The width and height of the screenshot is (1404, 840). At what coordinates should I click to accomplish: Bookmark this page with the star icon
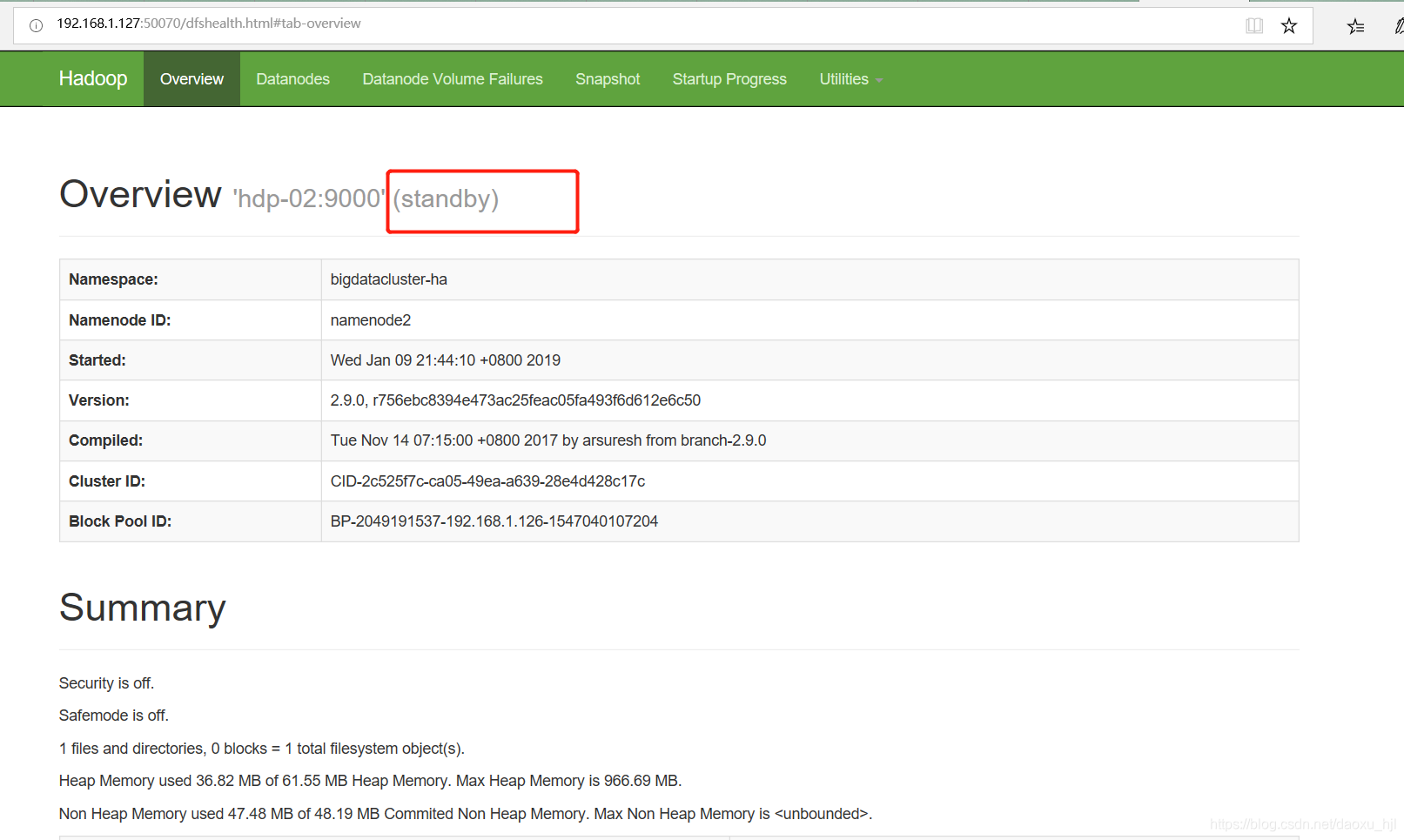pos(1289,25)
